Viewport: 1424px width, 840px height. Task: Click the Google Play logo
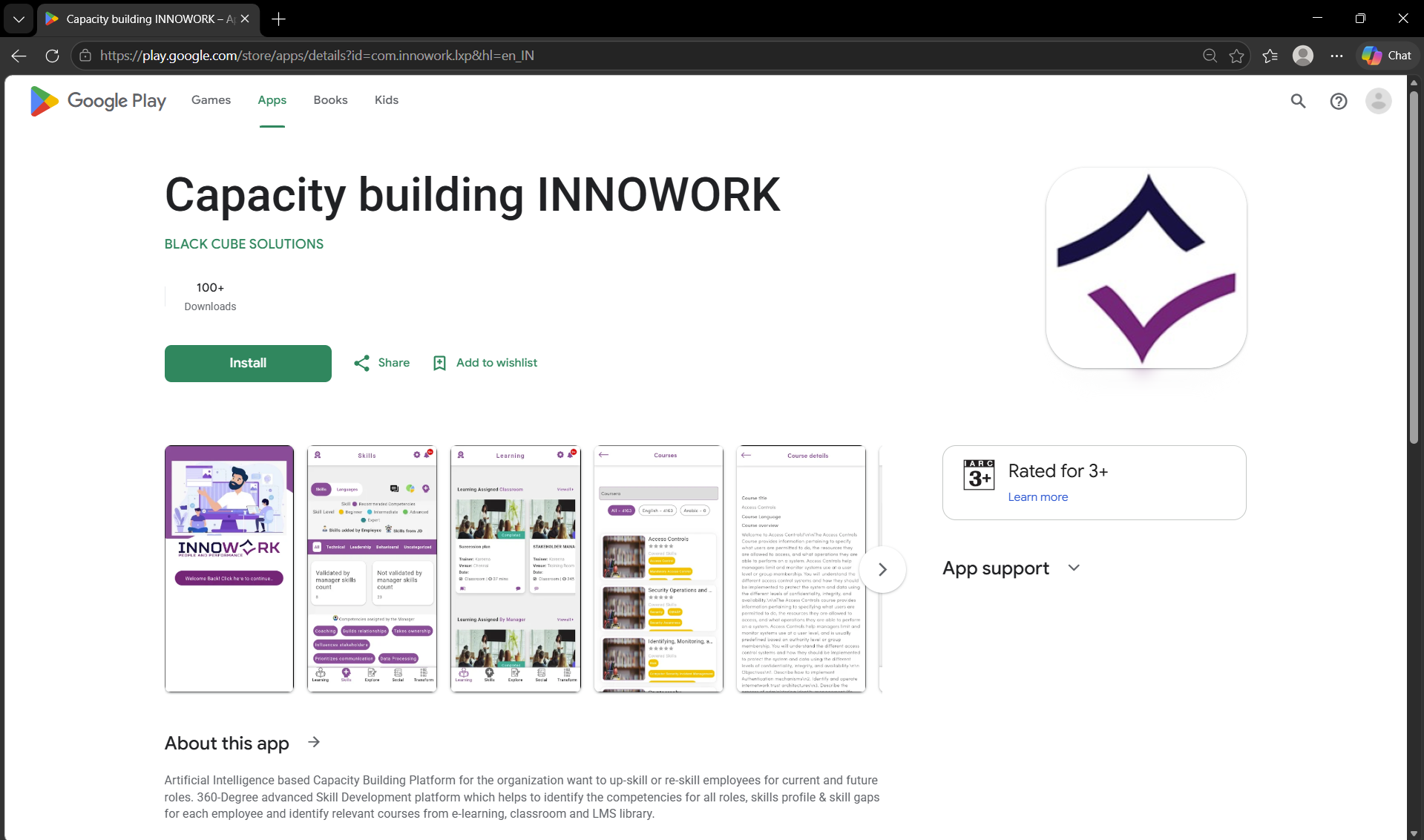click(x=98, y=101)
